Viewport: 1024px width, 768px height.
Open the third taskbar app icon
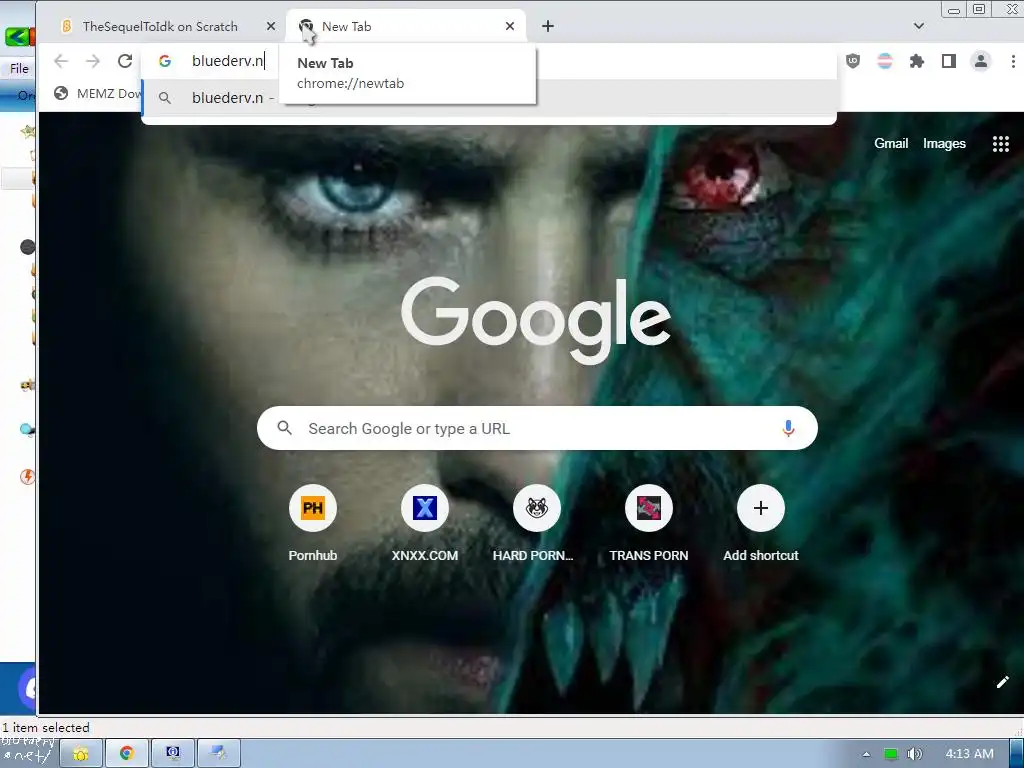[173, 753]
